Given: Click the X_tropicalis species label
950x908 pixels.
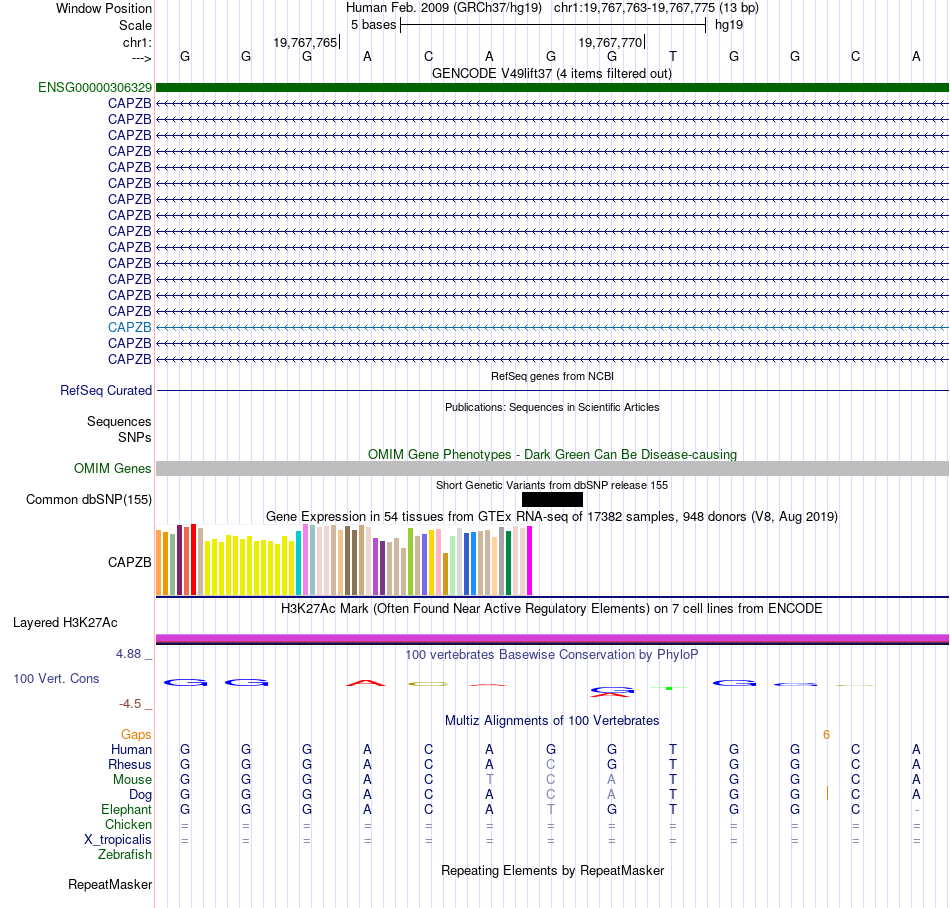Looking at the screenshot, I should [118, 840].
